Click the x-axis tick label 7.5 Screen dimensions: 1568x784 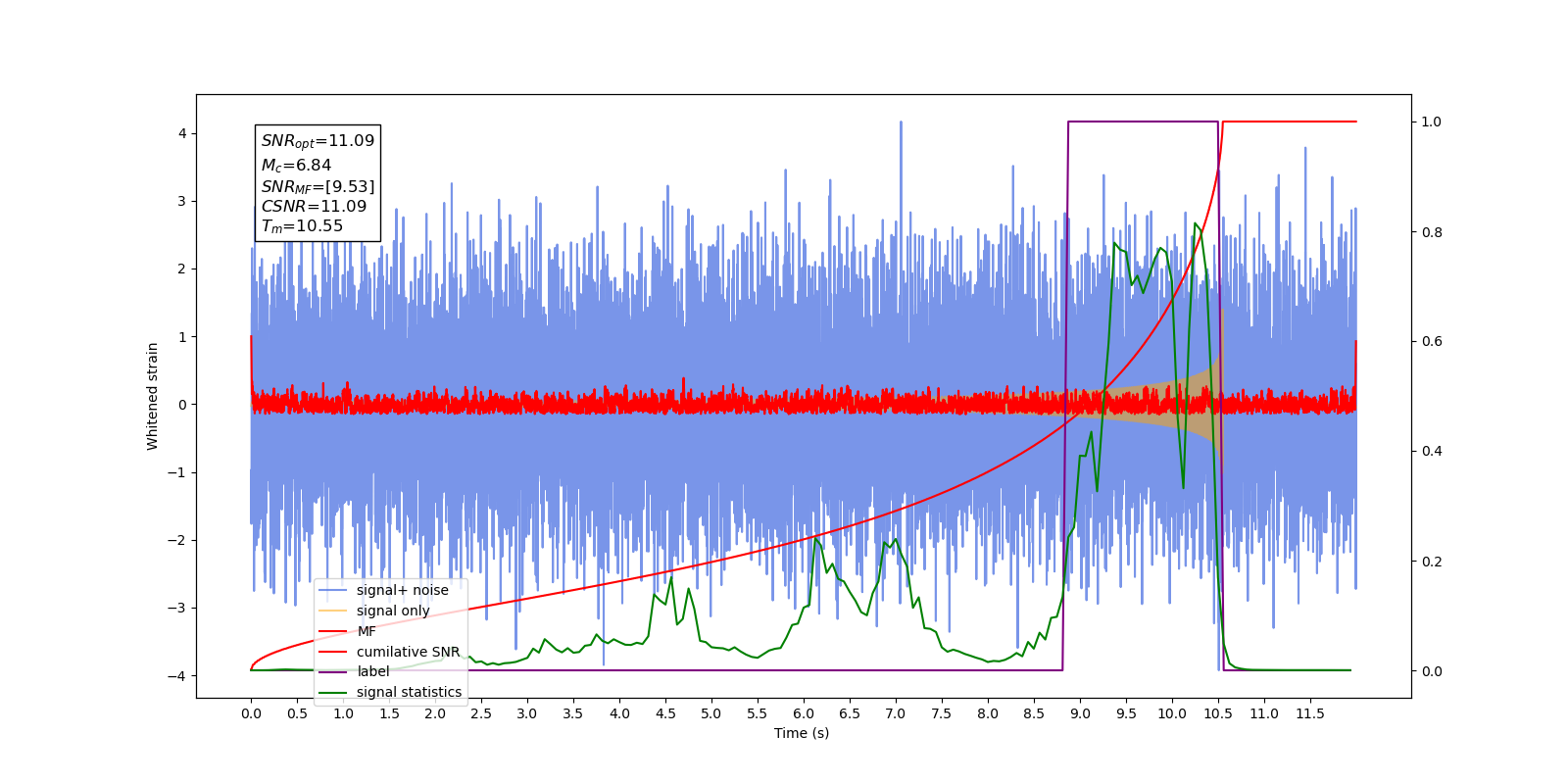[x=942, y=713]
